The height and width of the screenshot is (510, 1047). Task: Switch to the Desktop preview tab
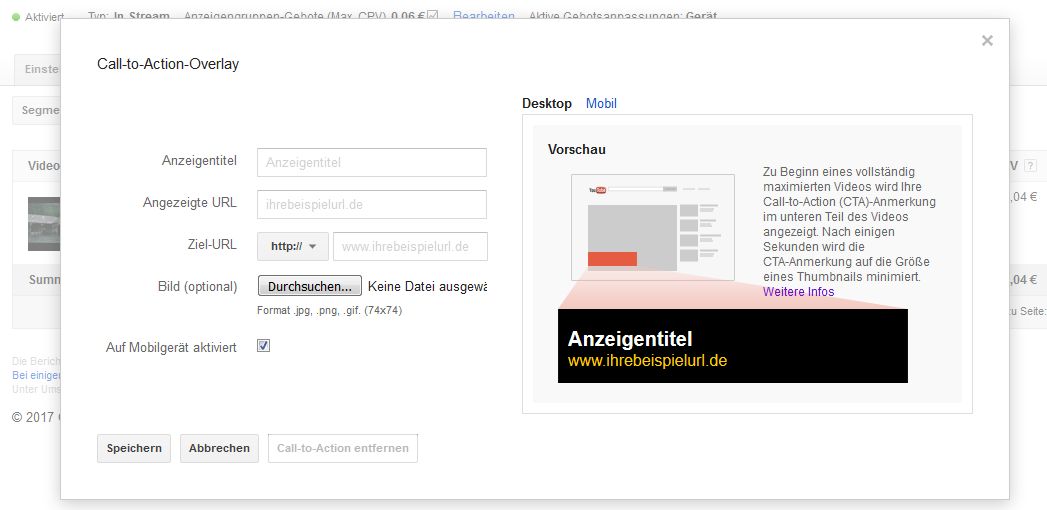(x=547, y=103)
